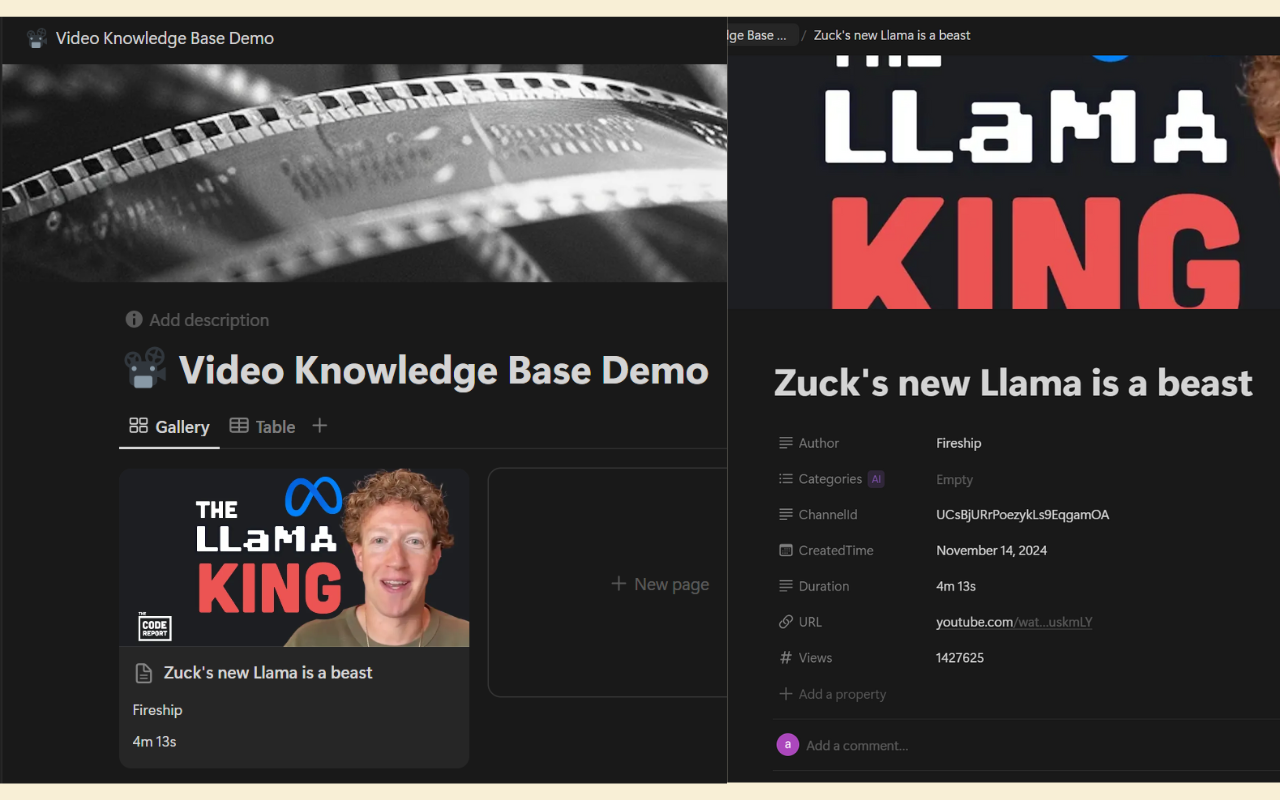Image resolution: width=1280 pixels, height=800 pixels.
Task: Click 'Add description' under the cover
Action: (198, 320)
